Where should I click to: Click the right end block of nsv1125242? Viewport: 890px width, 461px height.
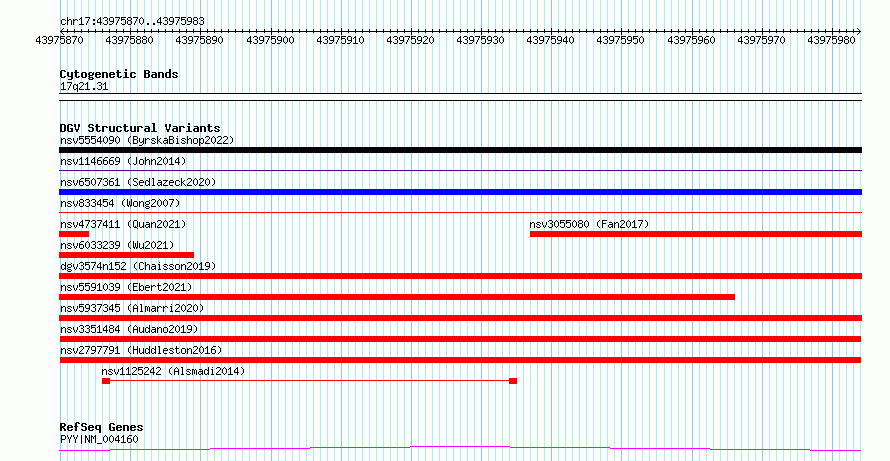click(513, 381)
